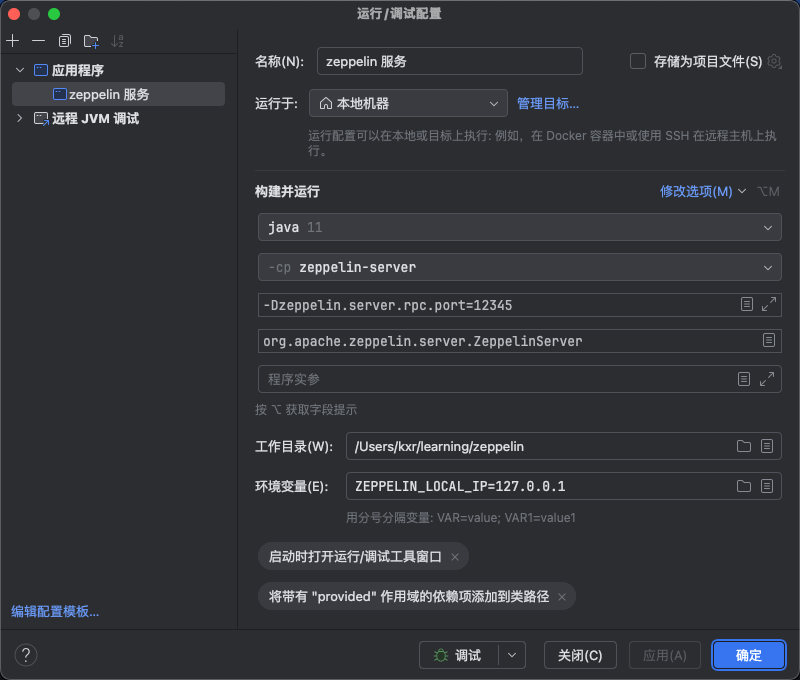
Task: Click the 远程 JVM 调试 node icon
Action: tap(41, 119)
